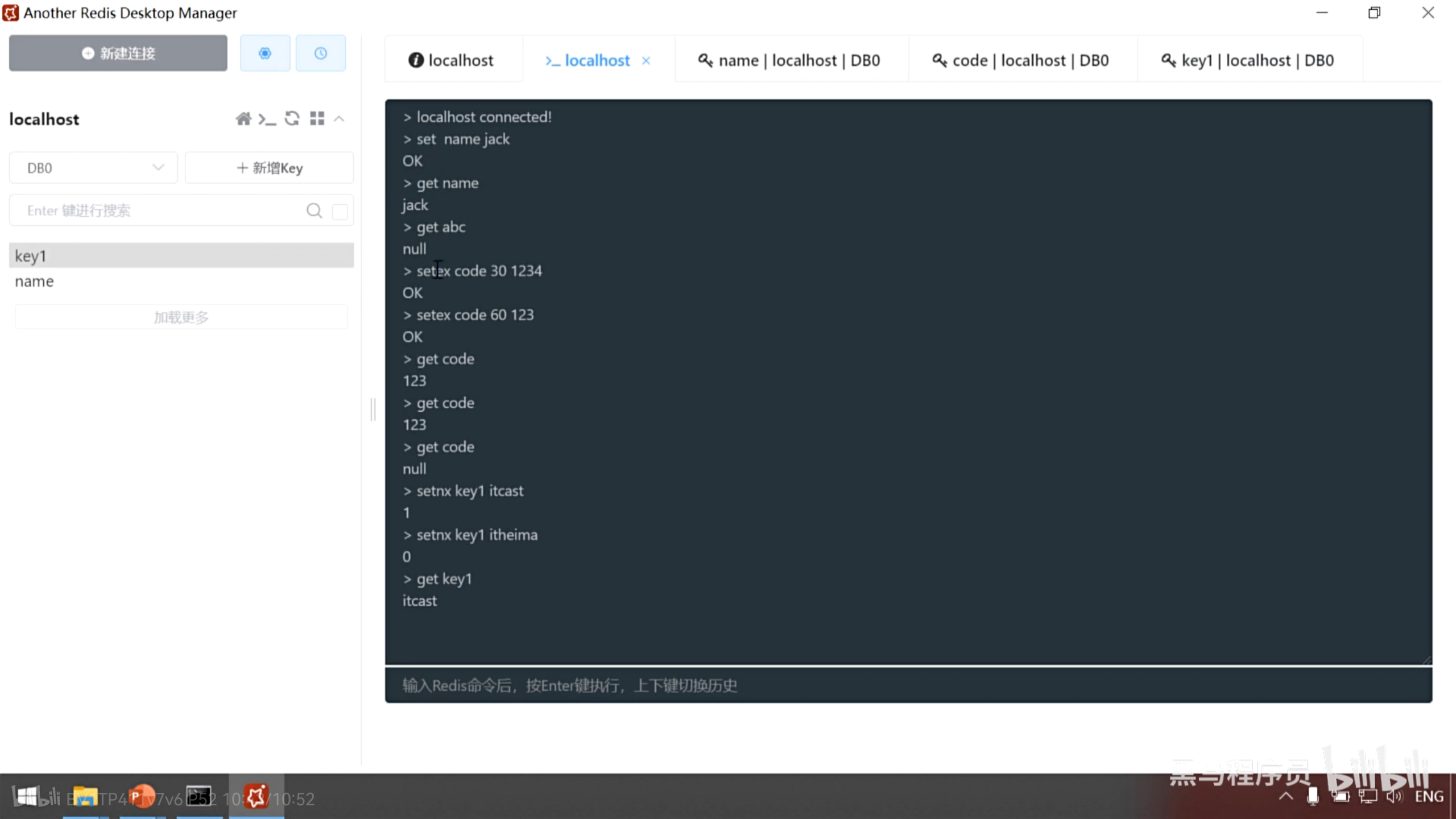Click the sidebar splitter handle
This screenshot has width=1456, height=819.
(x=373, y=409)
